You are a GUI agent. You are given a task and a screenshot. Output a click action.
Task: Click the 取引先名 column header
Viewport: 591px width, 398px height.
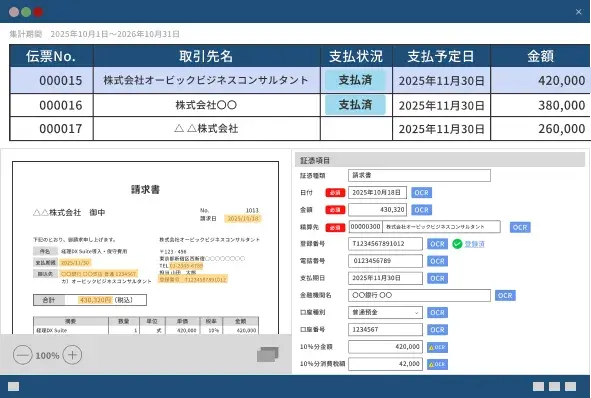(207, 56)
